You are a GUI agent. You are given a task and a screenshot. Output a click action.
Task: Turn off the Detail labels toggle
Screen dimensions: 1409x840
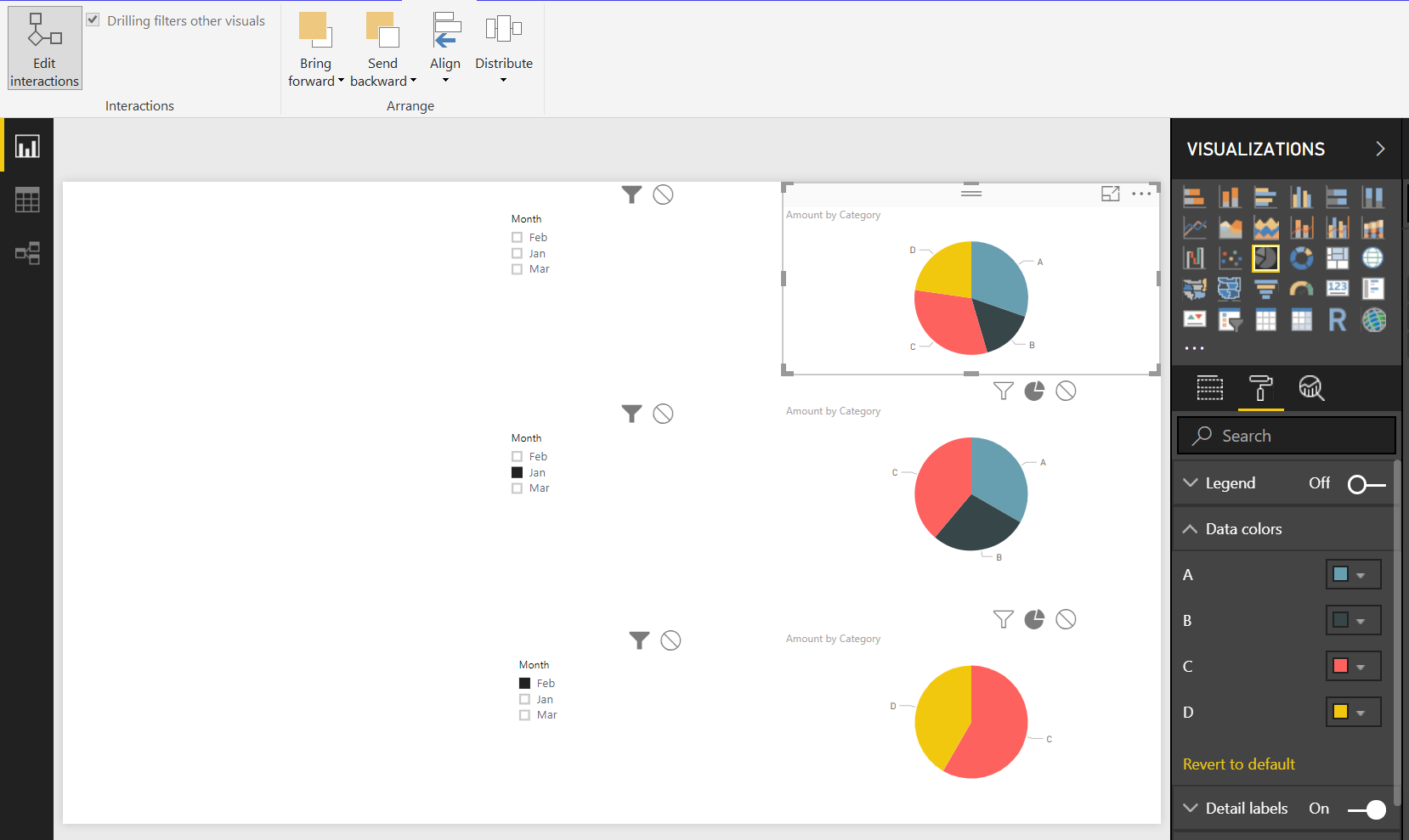point(1367,809)
